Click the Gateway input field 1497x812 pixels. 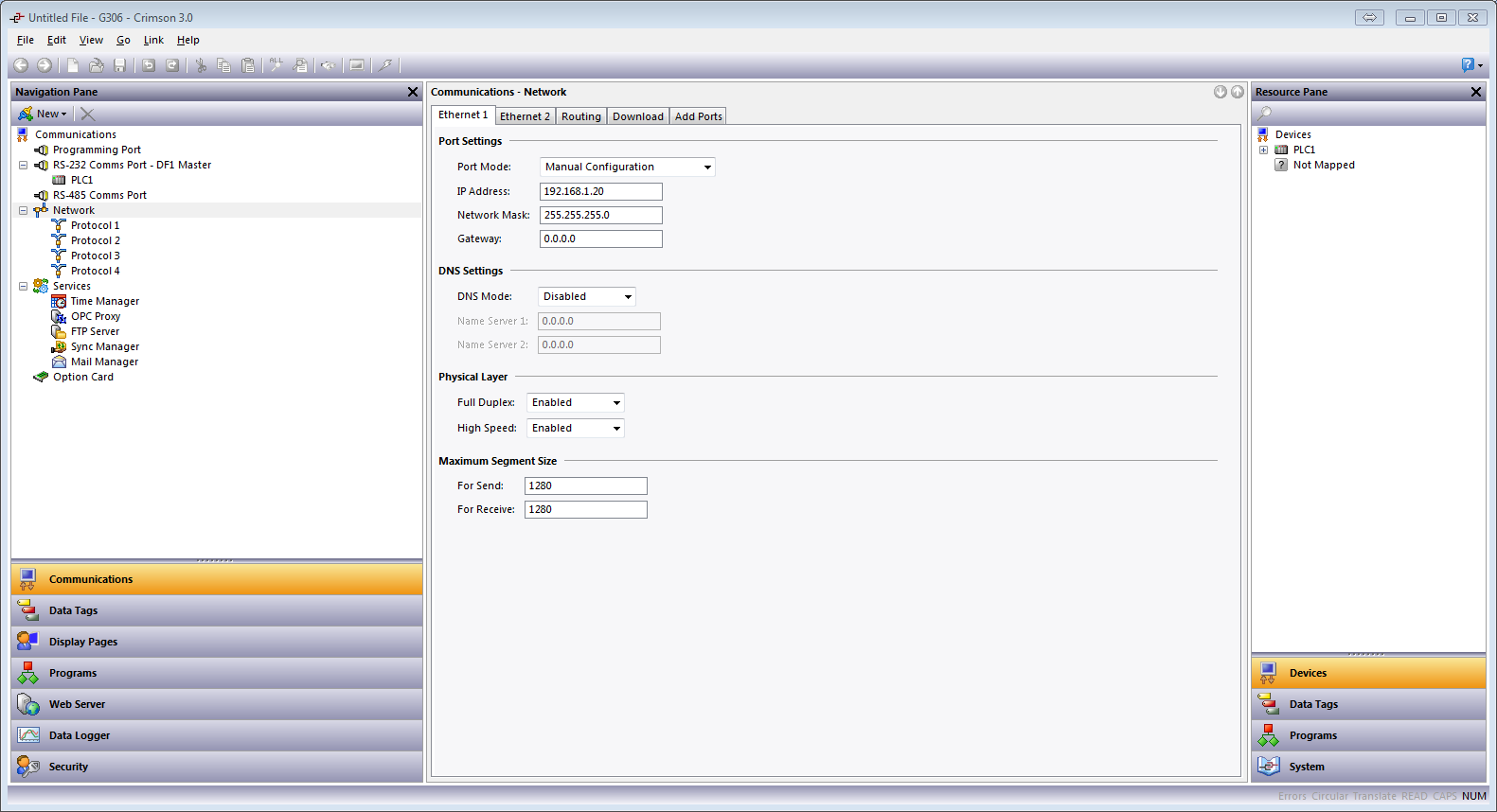coord(601,238)
